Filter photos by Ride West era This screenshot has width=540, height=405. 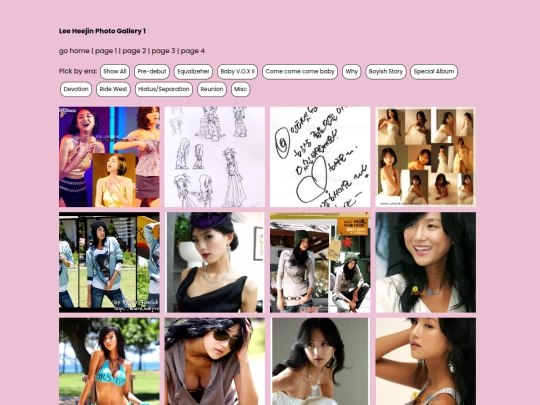(x=113, y=89)
